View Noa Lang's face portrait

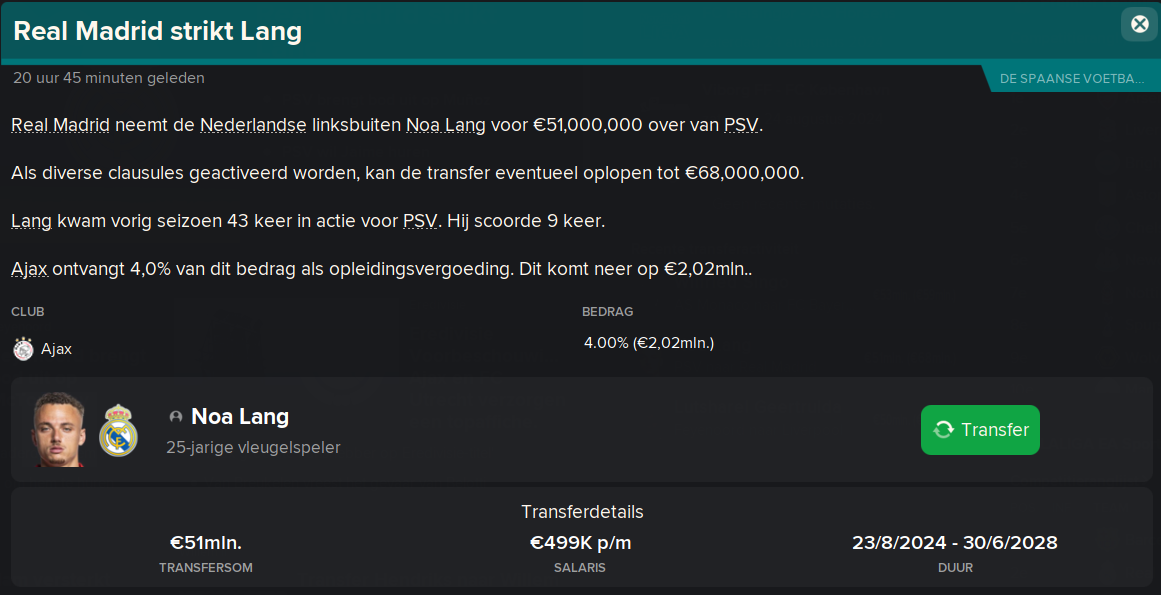(58, 429)
